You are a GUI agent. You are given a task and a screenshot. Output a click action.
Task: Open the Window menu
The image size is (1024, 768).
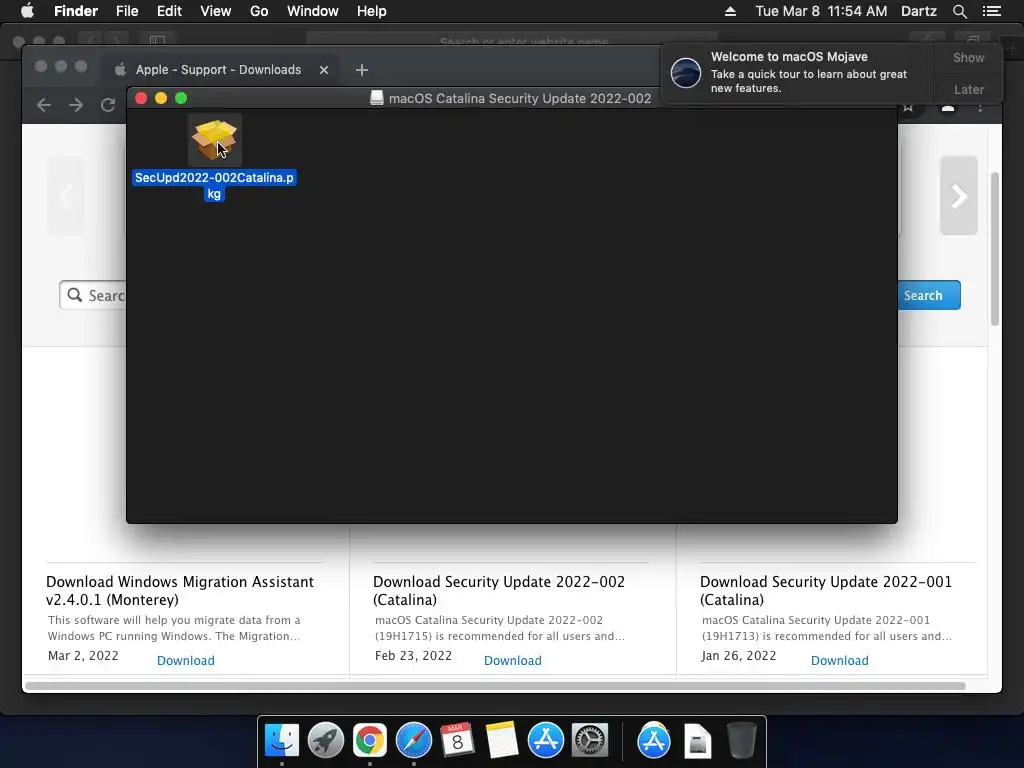(x=313, y=11)
